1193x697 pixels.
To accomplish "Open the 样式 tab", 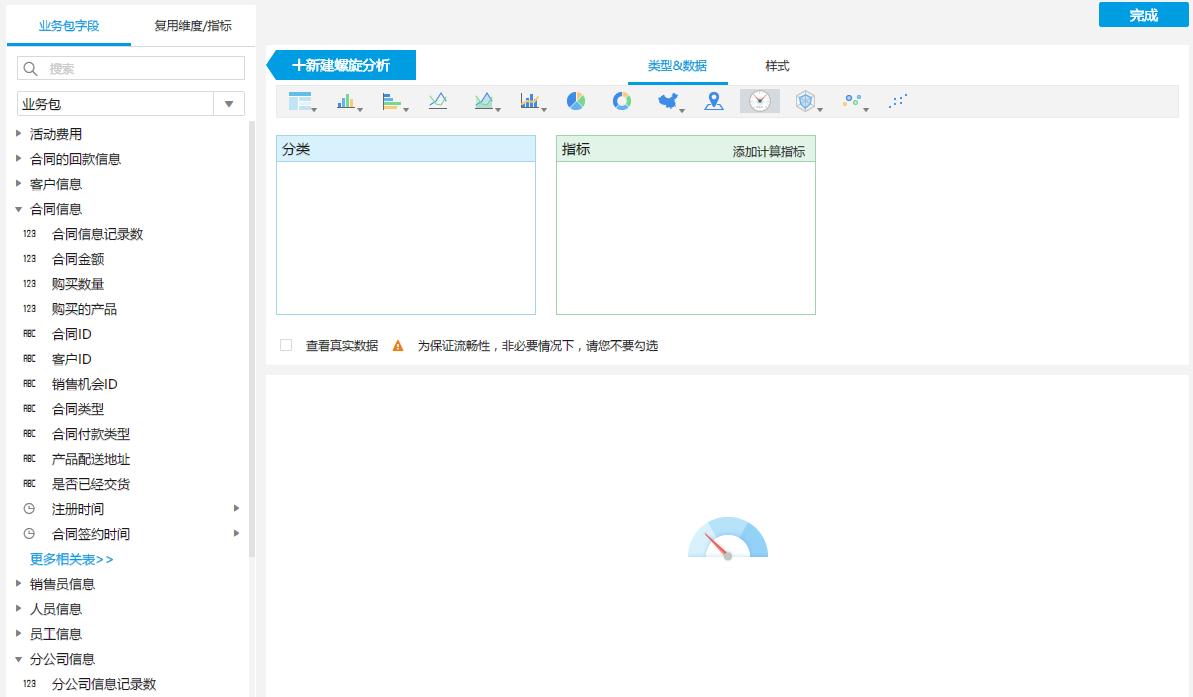I will [x=776, y=64].
